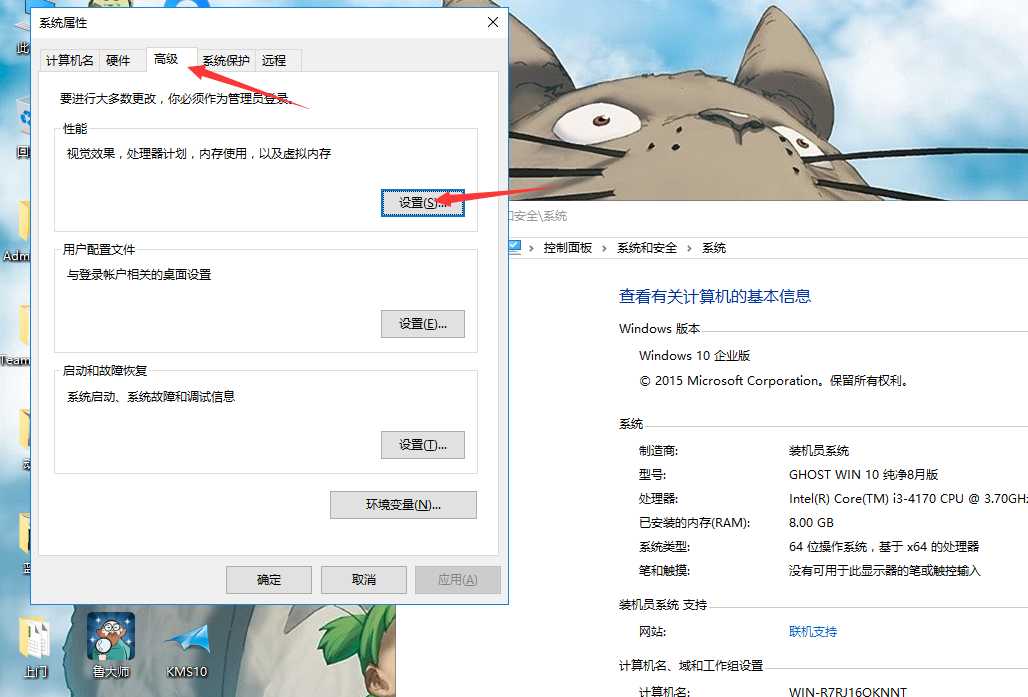Go to 控制面板 in breadcrumb
1028x697 pixels.
[x=568, y=248]
